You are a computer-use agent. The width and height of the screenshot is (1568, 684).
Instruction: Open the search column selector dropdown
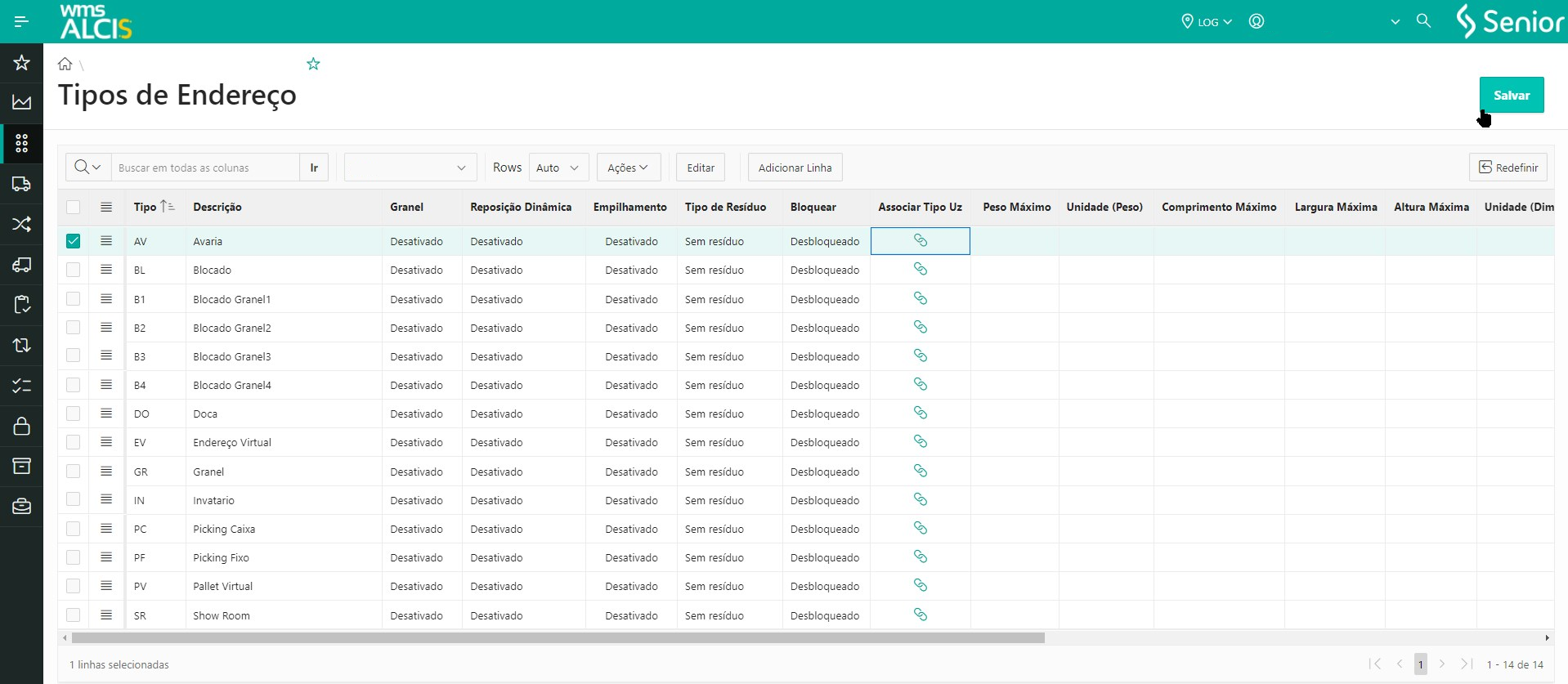(87, 168)
